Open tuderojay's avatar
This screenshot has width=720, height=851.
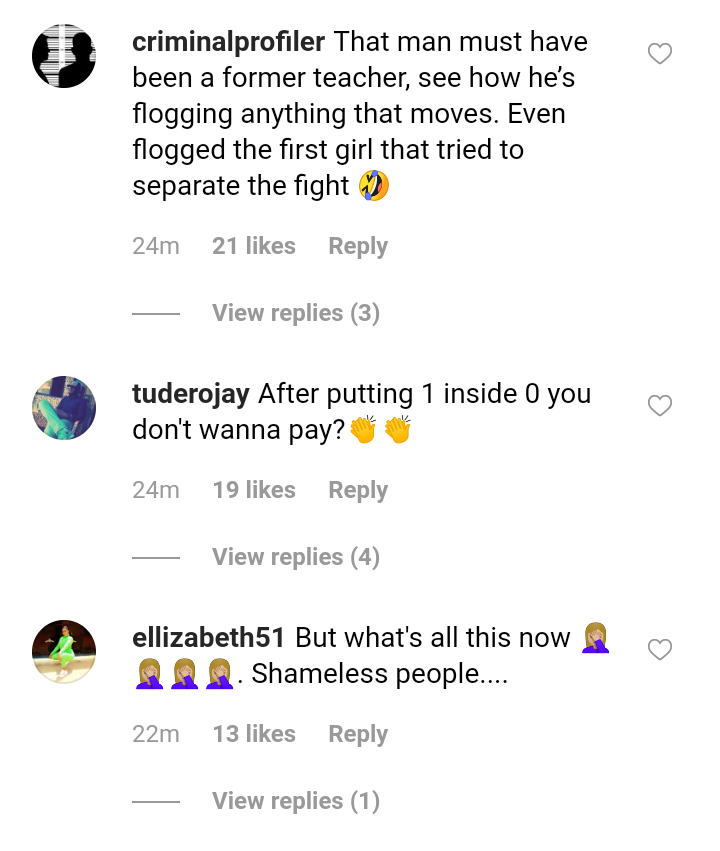pos(64,408)
